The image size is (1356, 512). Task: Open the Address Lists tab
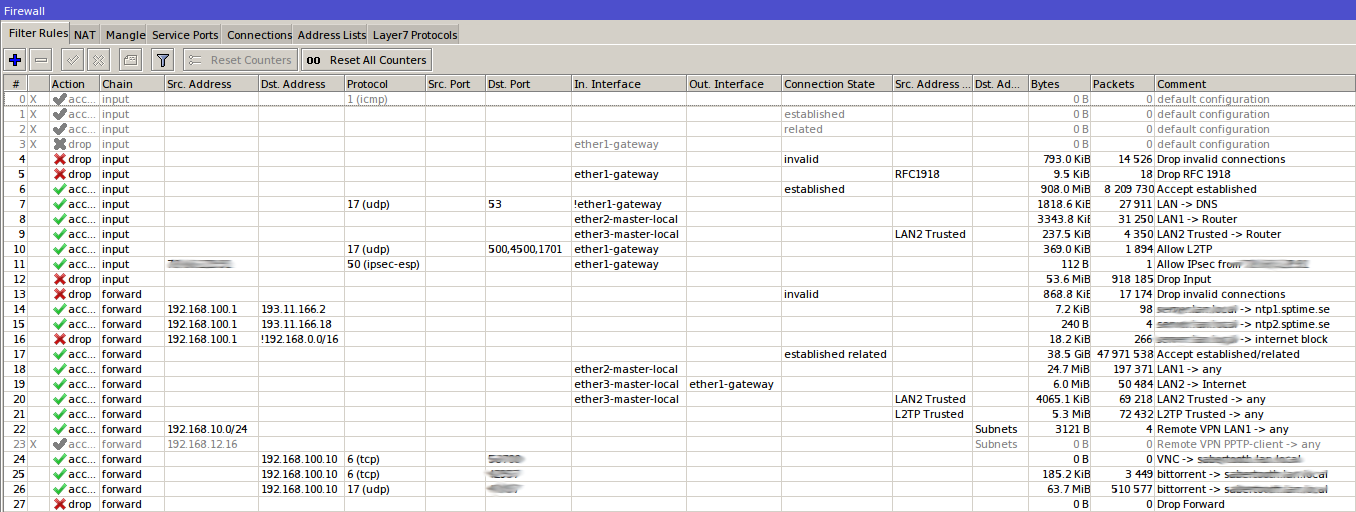pyautogui.click(x=332, y=35)
